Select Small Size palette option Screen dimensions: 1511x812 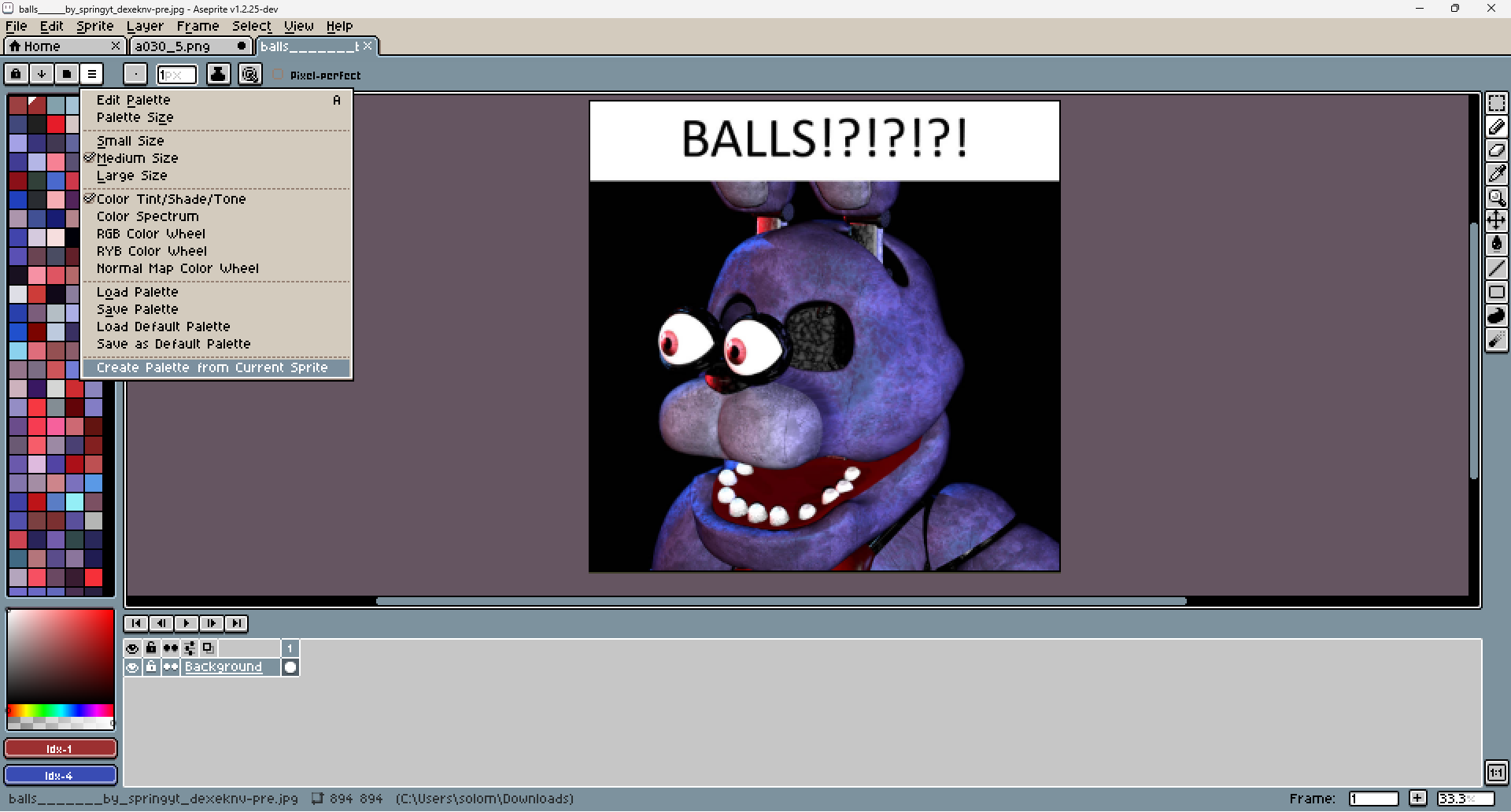tap(216, 141)
